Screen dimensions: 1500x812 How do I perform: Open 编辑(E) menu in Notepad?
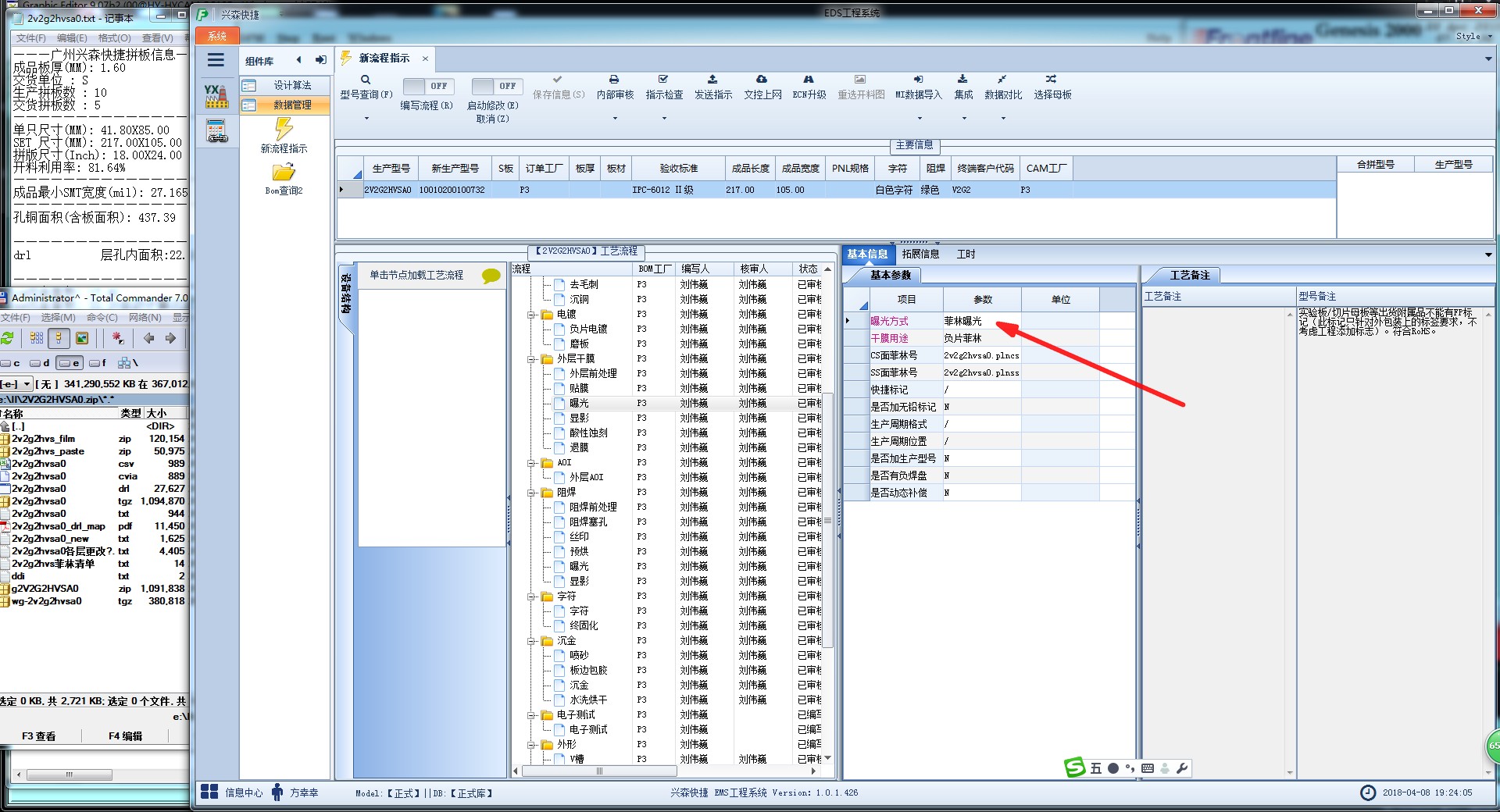(x=72, y=37)
